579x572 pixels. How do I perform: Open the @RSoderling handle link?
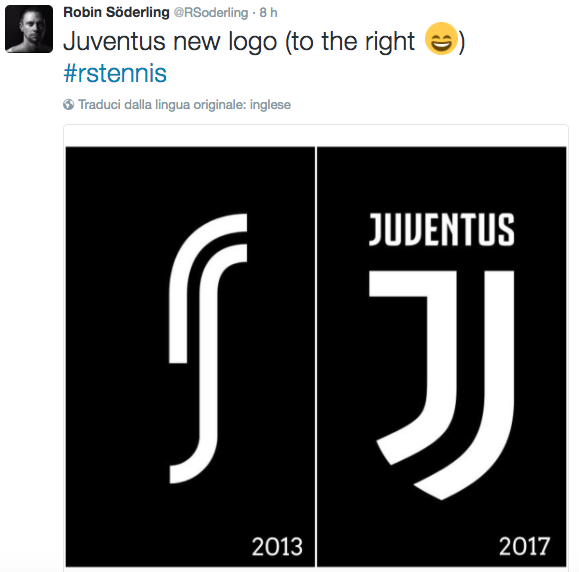click(x=211, y=13)
